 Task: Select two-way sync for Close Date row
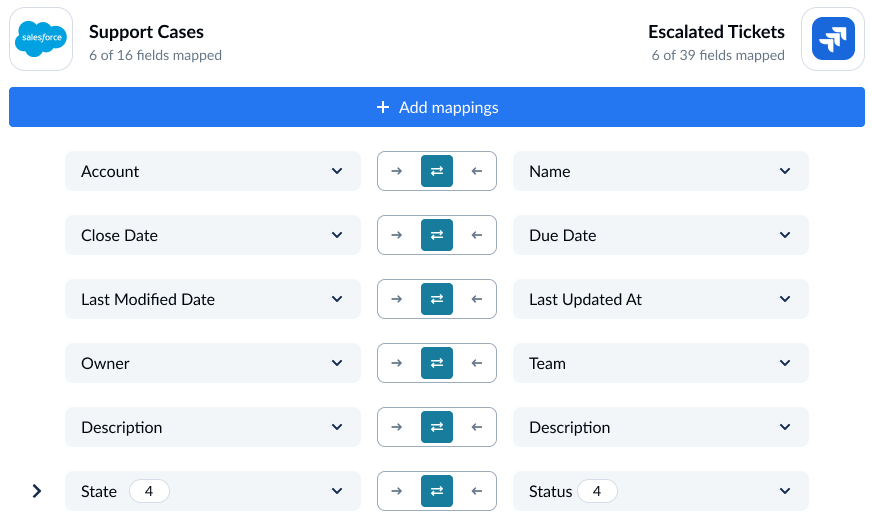(437, 235)
